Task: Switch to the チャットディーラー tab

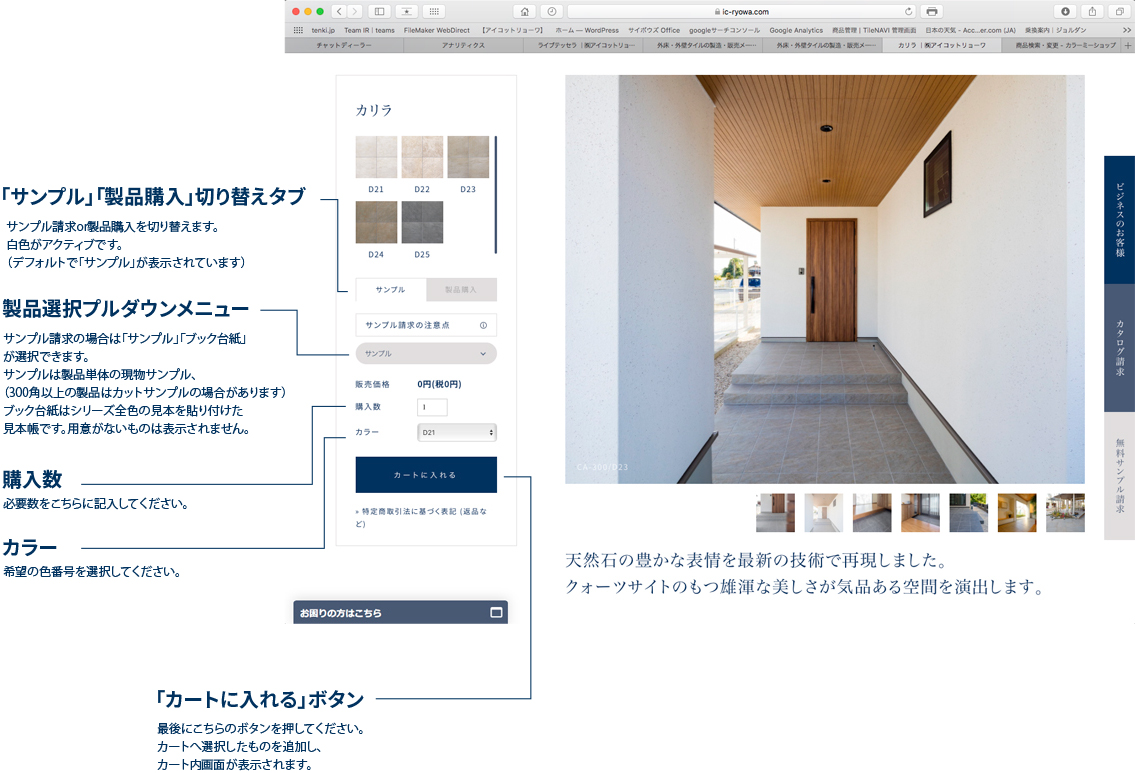Action: 344,46
